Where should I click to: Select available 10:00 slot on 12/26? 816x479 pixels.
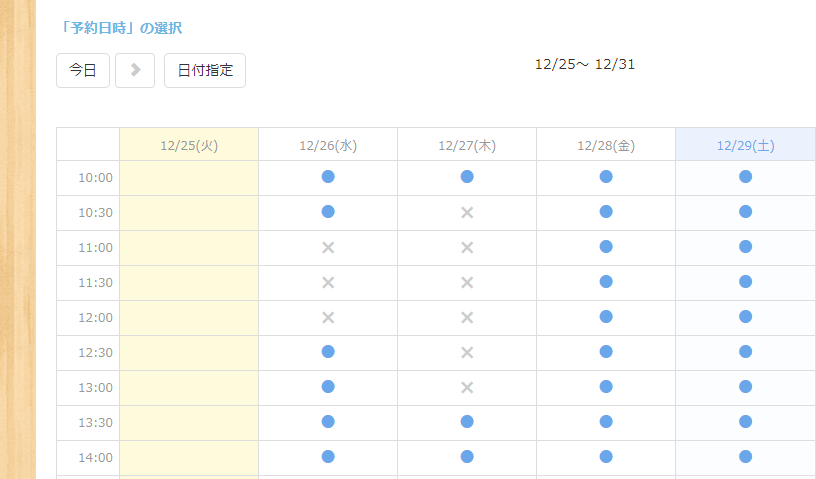pyautogui.click(x=328, y=177)
